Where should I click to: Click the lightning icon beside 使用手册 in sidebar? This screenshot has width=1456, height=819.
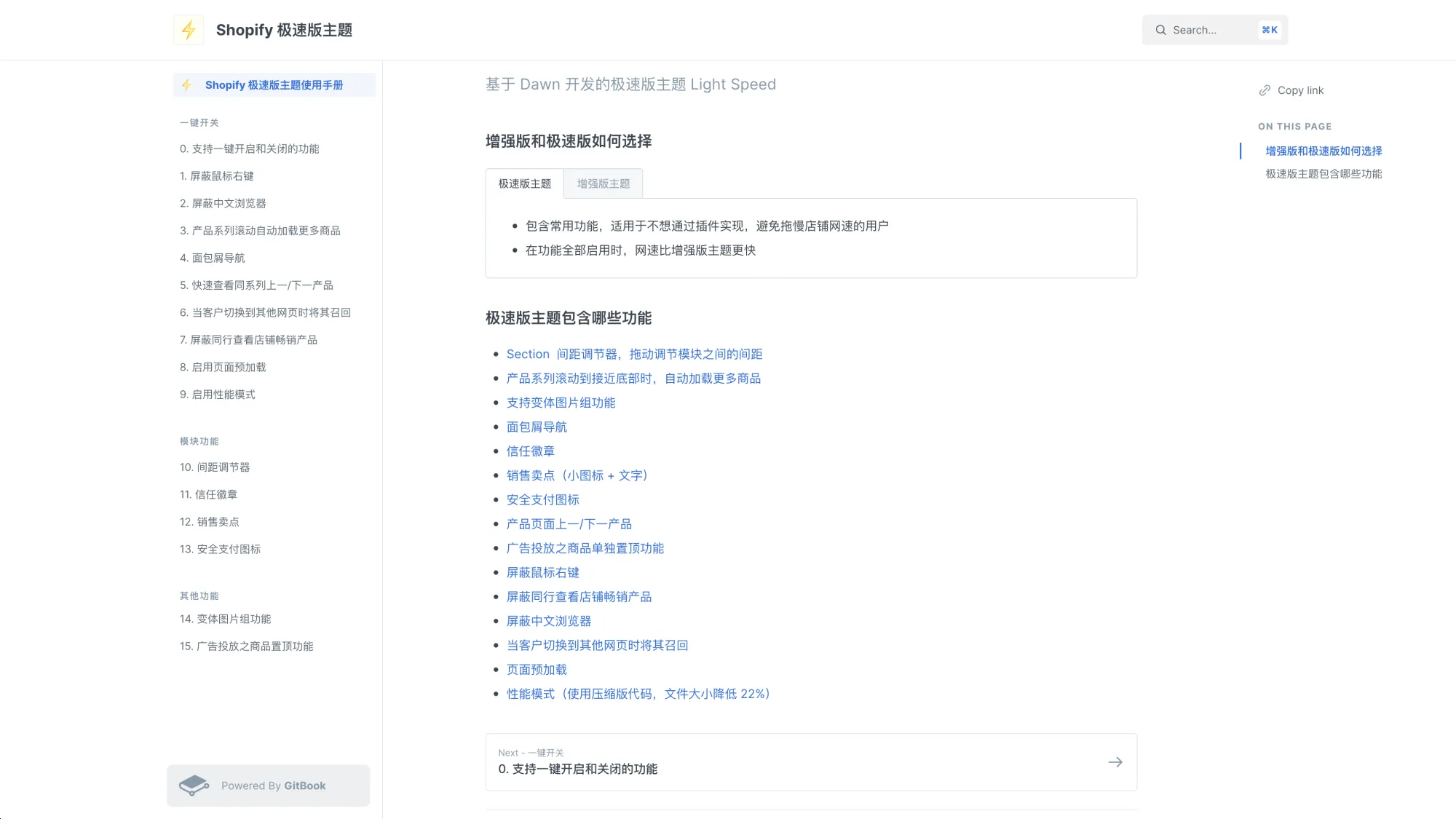tap(187, 85)
